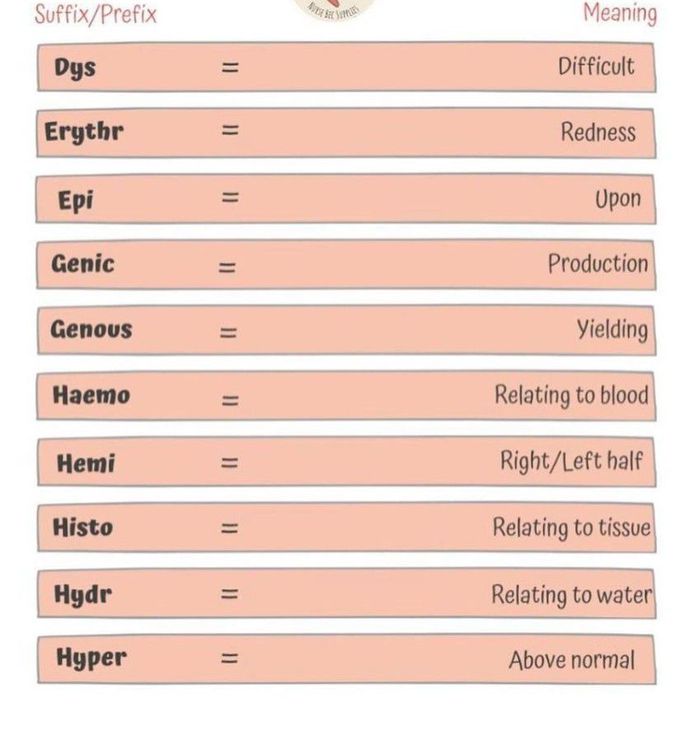Tap the Right/Left half meaning
This screenshot has width=680, height=745.
point(571,461)
